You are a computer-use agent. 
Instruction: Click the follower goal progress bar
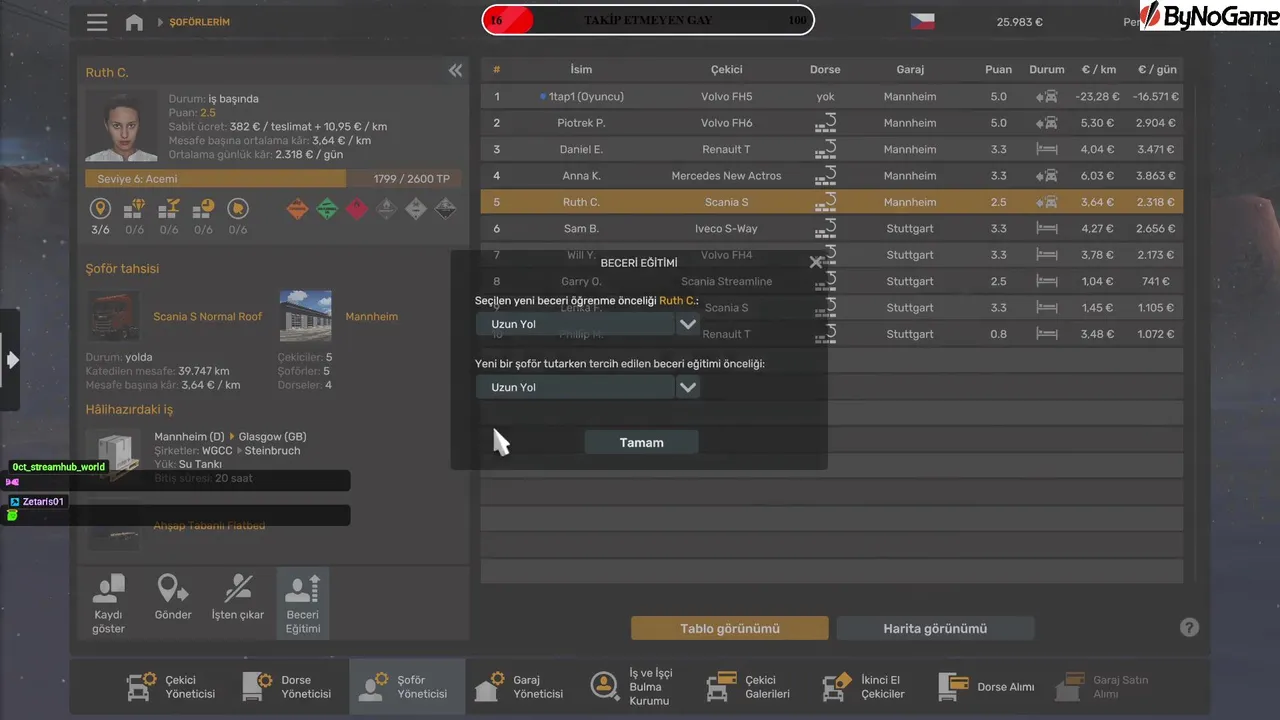click(x=648, y=20)
